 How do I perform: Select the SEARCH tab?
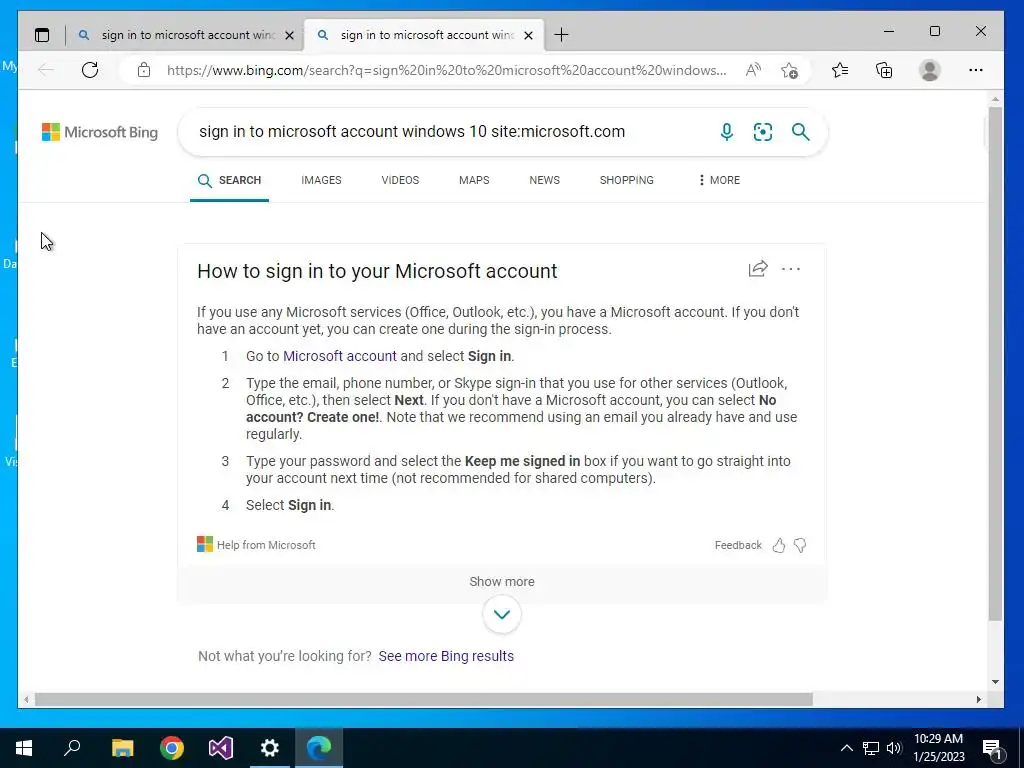point(229,180)
